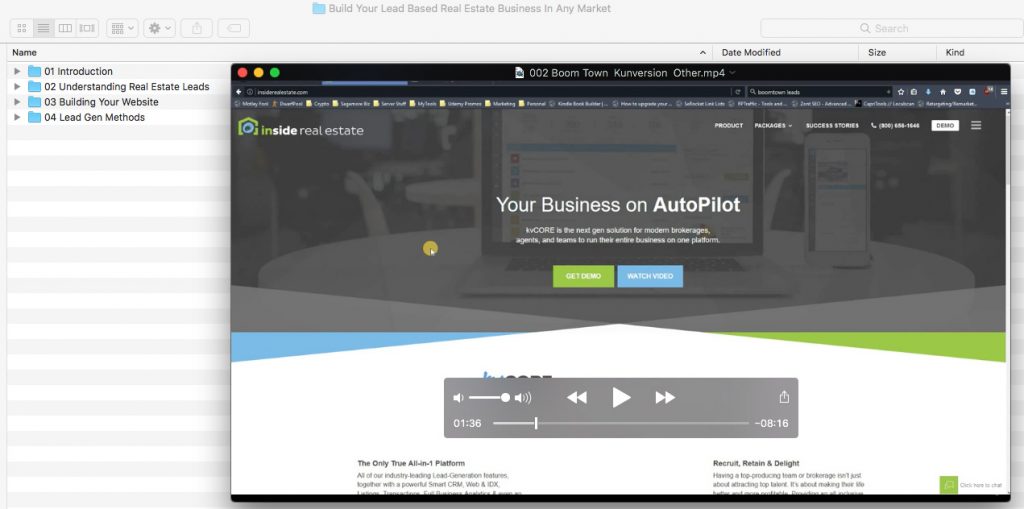1024x509 pixels.
Task: Open the video title dropdown chevron
Action: click(x=732, y=73)
